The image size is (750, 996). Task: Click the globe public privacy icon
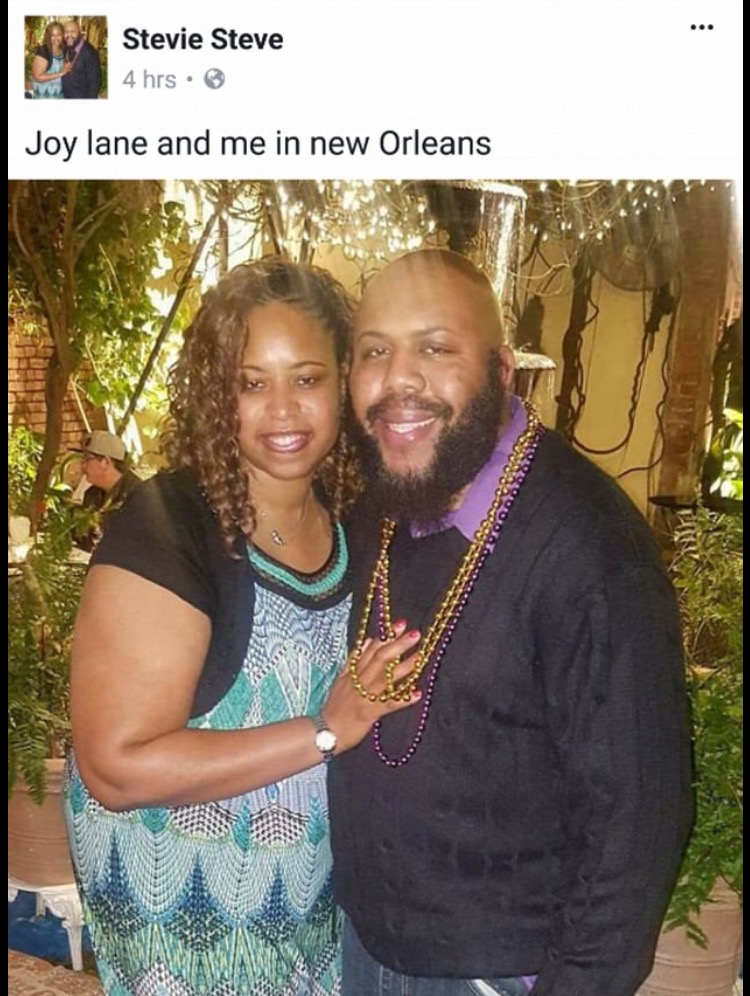[215, 79]
